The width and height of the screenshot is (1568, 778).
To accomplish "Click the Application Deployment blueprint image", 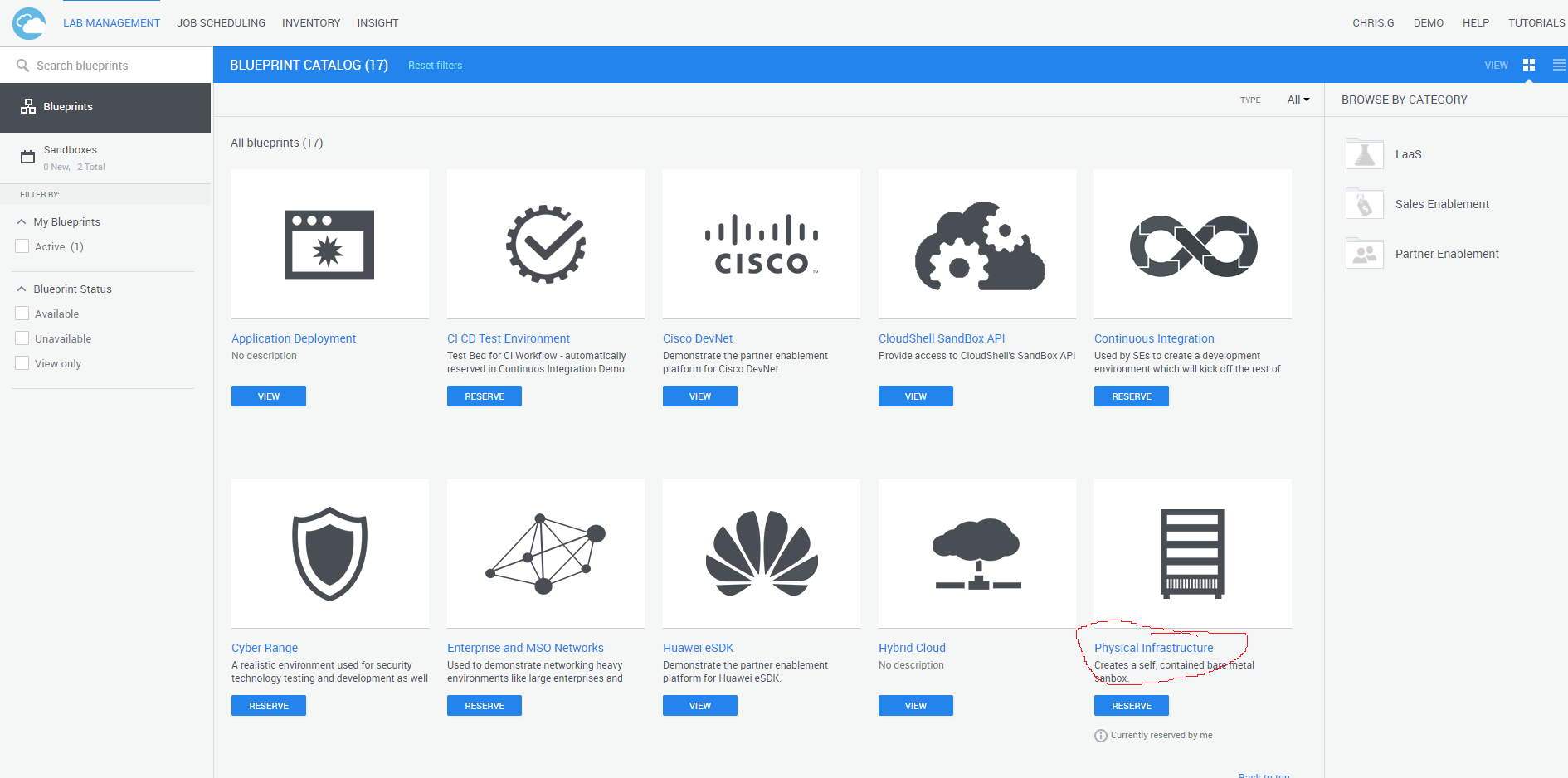I will click(x=330, y=244).
